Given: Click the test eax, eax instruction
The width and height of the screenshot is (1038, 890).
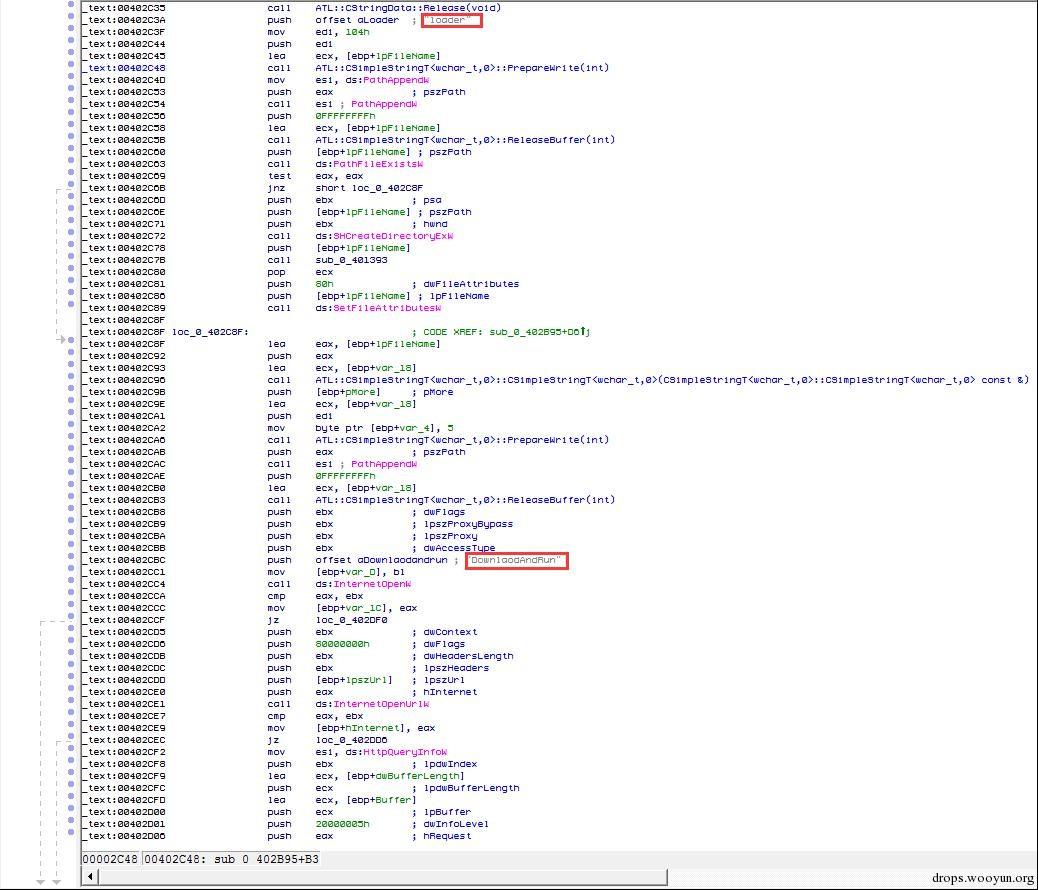Looking at the screenshot, I should click(315, 176).
